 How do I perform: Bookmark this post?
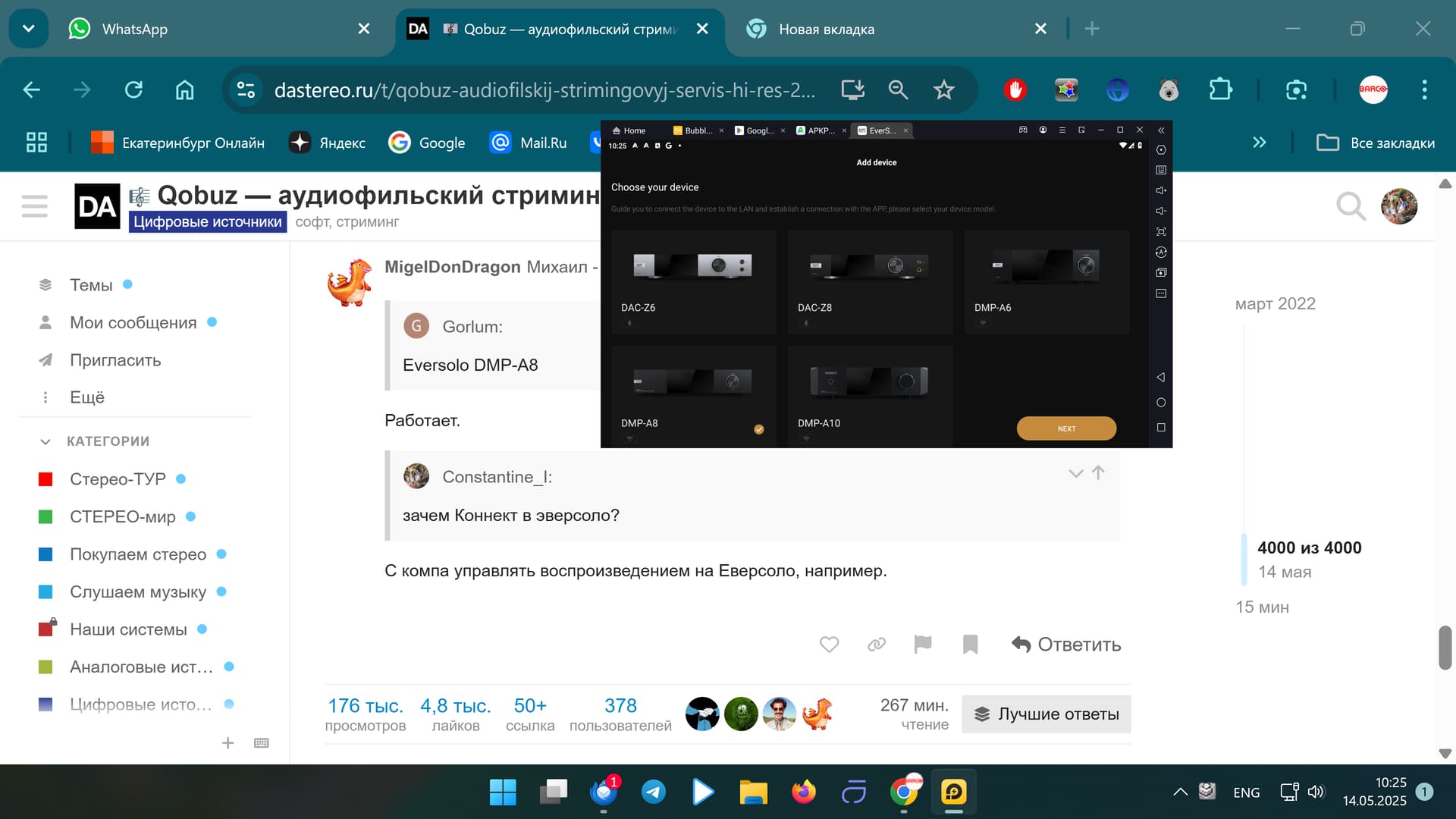coord(970,645)
